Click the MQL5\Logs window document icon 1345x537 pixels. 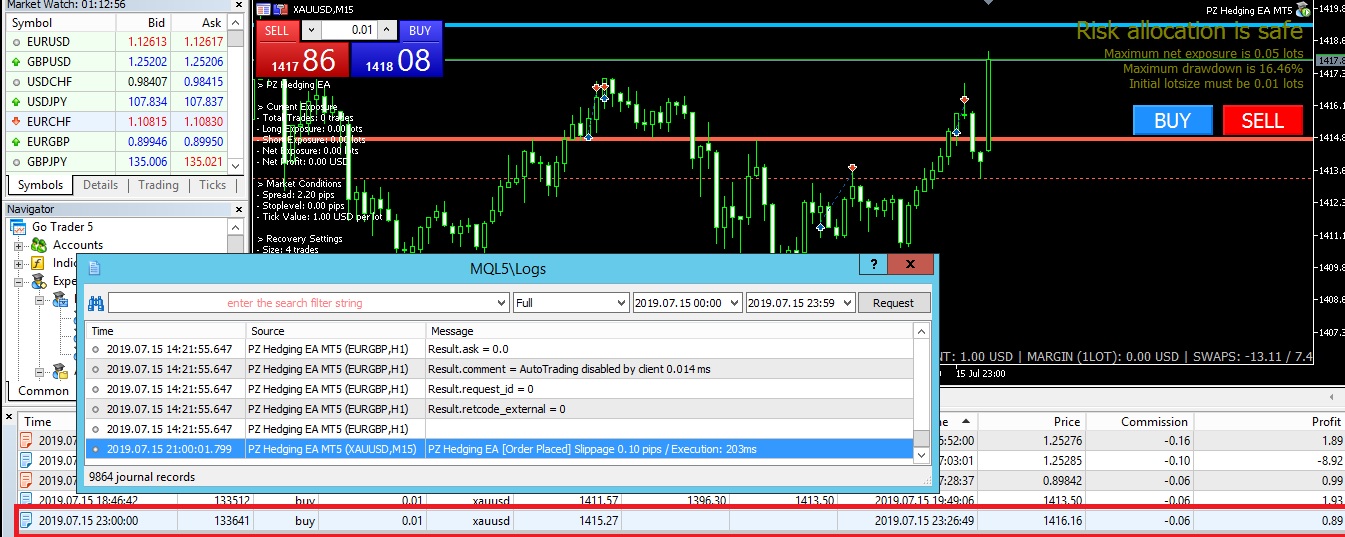[95, 267]
